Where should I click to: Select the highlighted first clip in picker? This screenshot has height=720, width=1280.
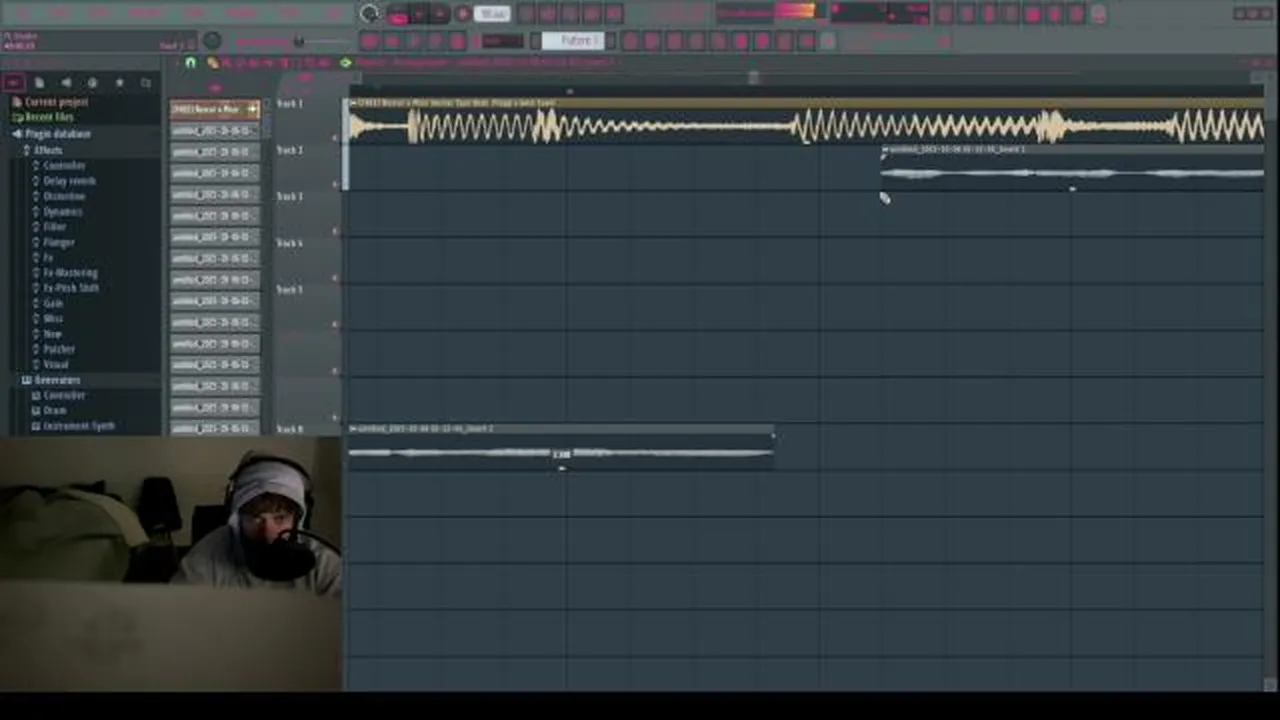point(215,109)
